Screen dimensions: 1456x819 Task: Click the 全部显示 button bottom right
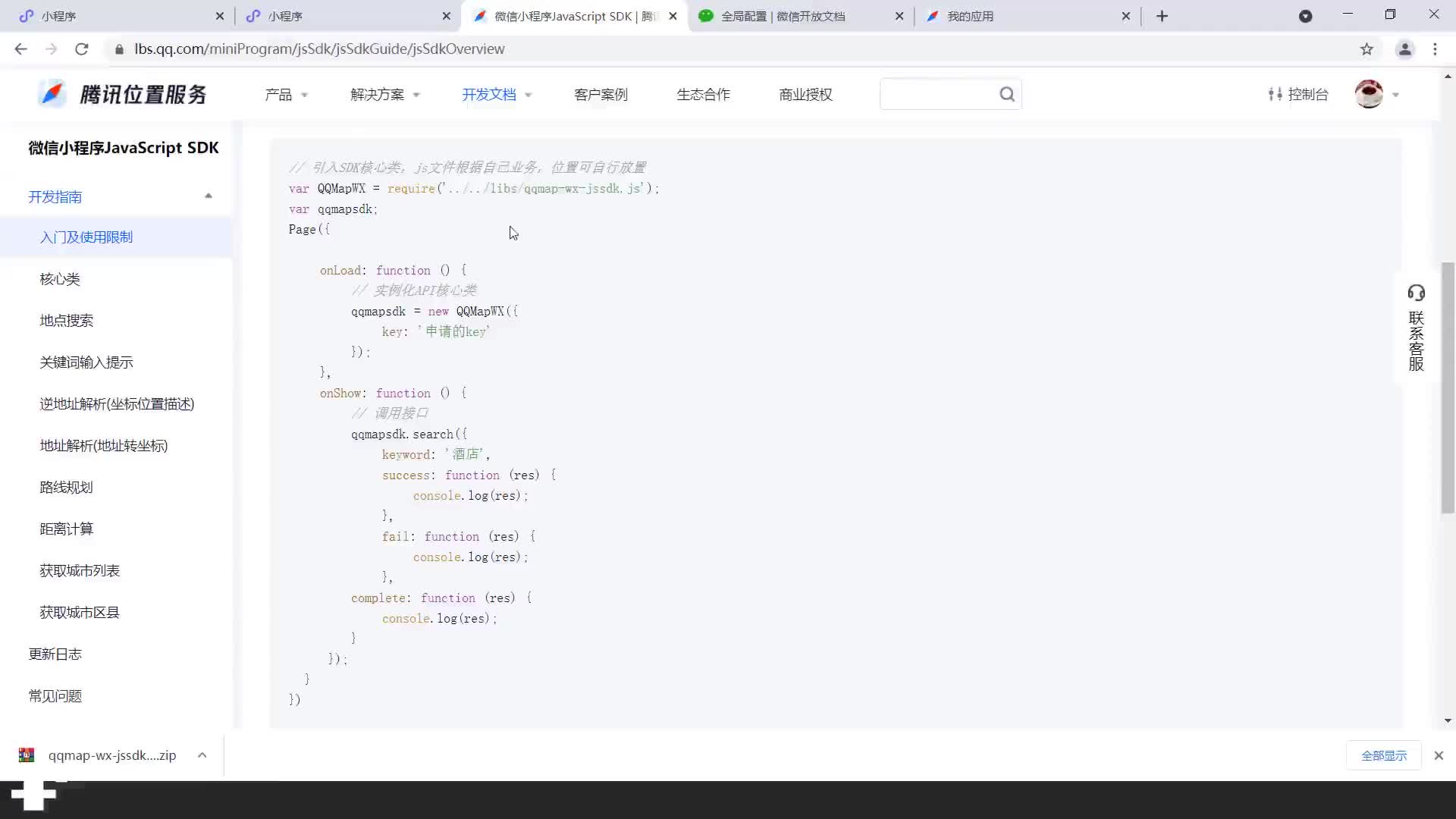point(1384,755)
